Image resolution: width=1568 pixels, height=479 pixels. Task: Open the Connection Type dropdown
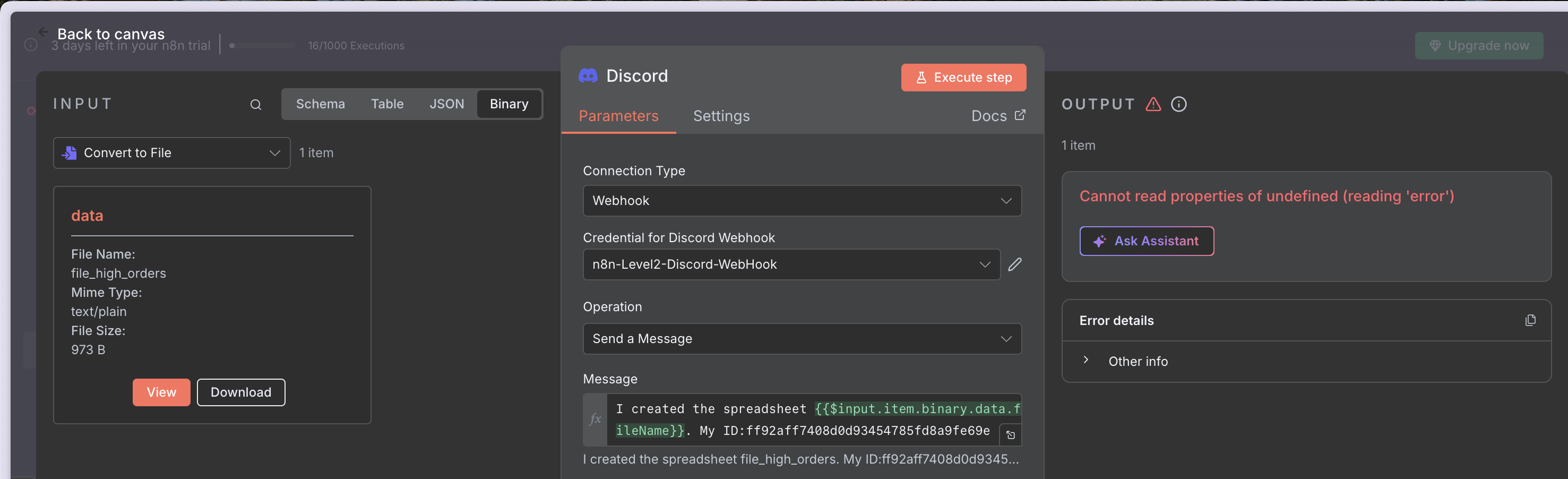[x=802, y=200]
